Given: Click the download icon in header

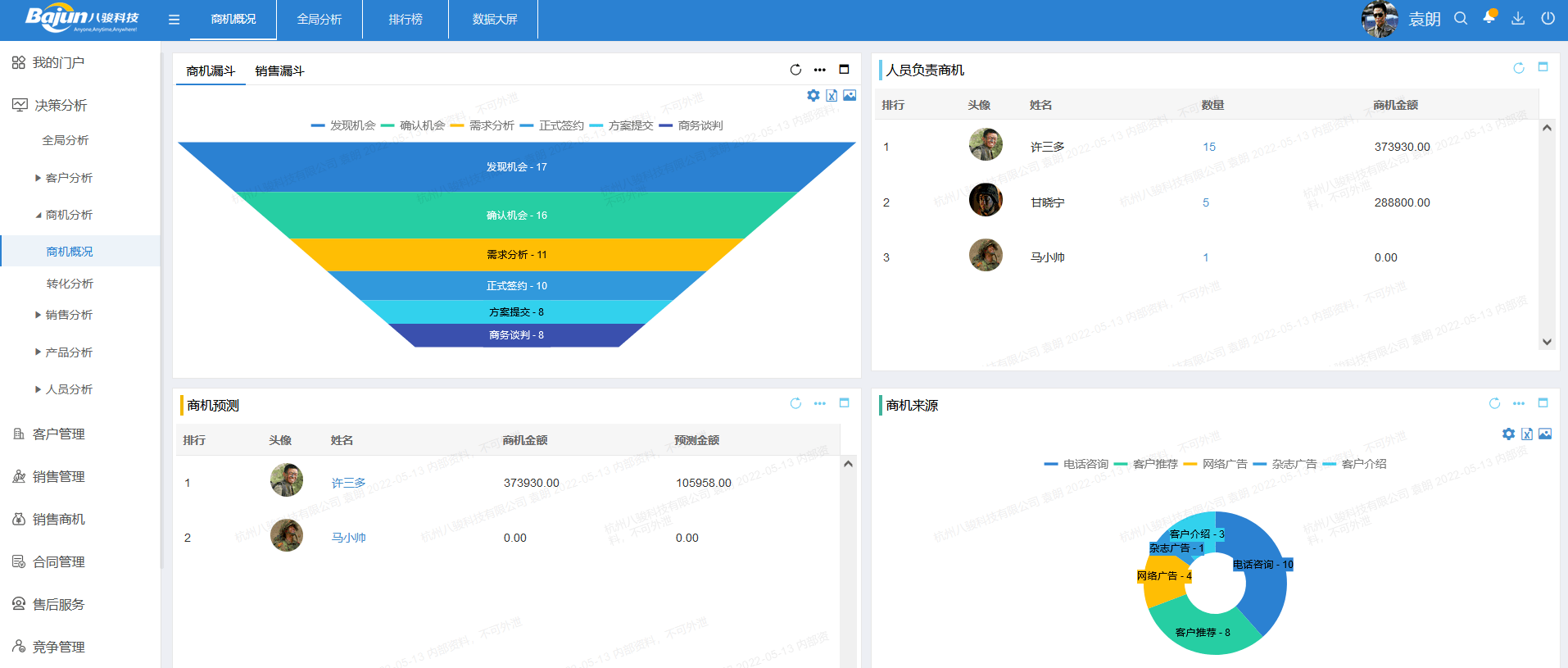Looking at the screenshot, I should tap(1518, 19).
